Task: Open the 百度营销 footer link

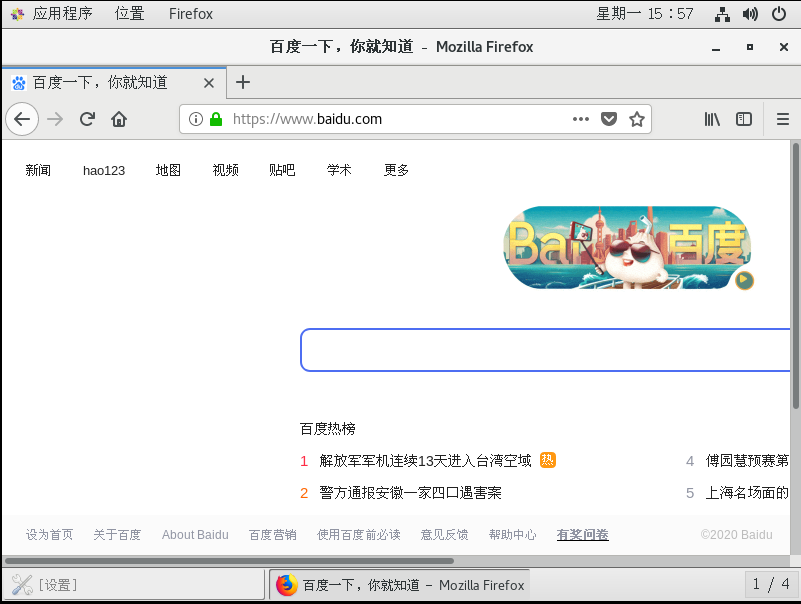Action: point(273,535)
